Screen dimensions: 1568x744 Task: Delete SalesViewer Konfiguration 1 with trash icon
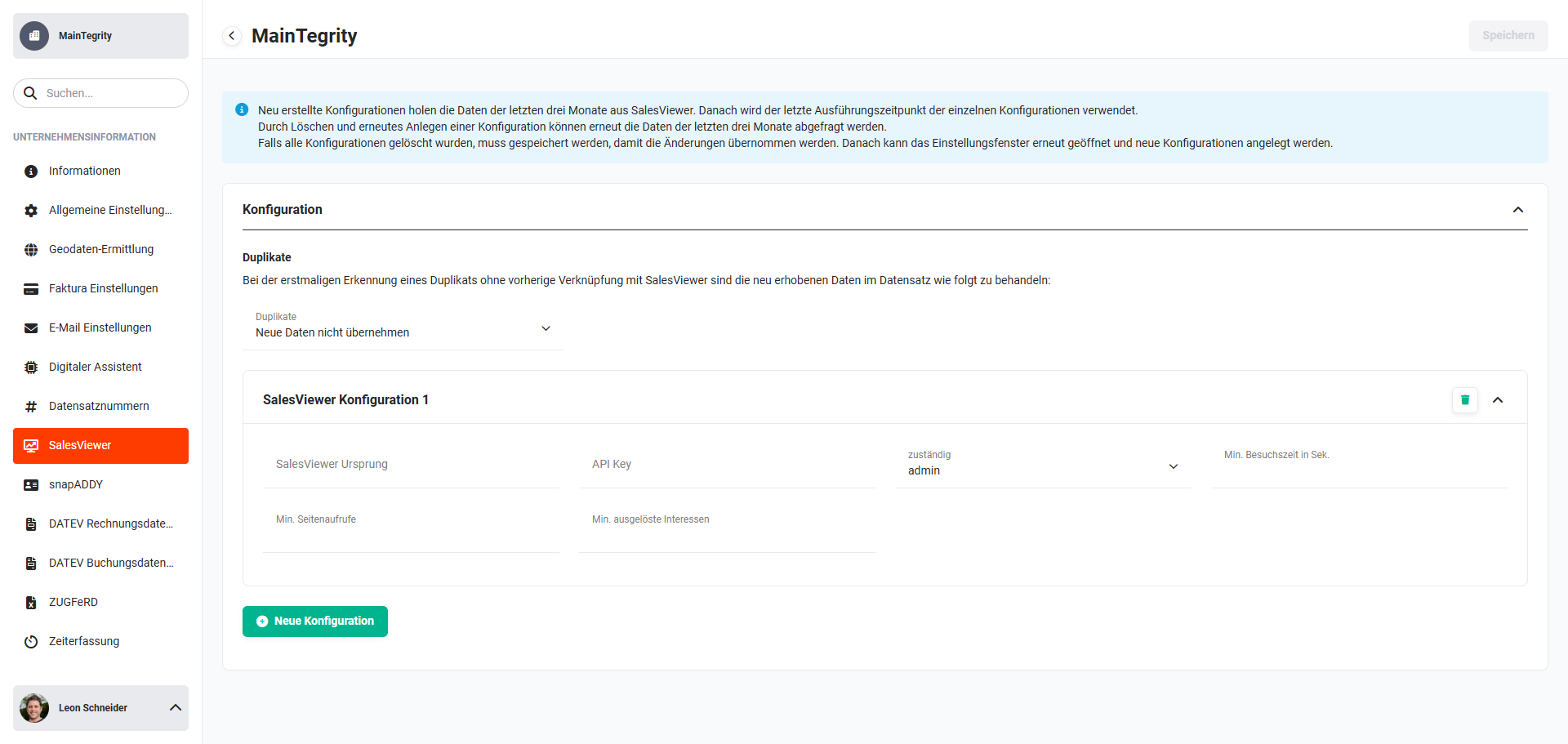coord(1465,400)
